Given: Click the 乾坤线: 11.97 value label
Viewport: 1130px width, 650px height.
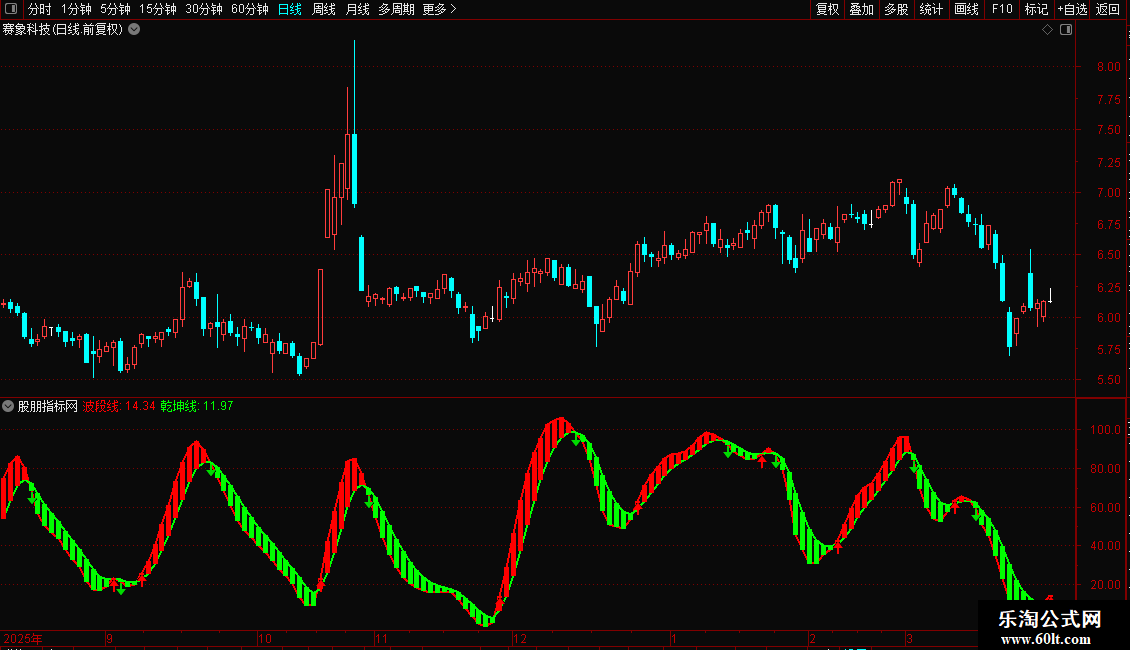Looking at the screenshot, I should click(197, 406).
